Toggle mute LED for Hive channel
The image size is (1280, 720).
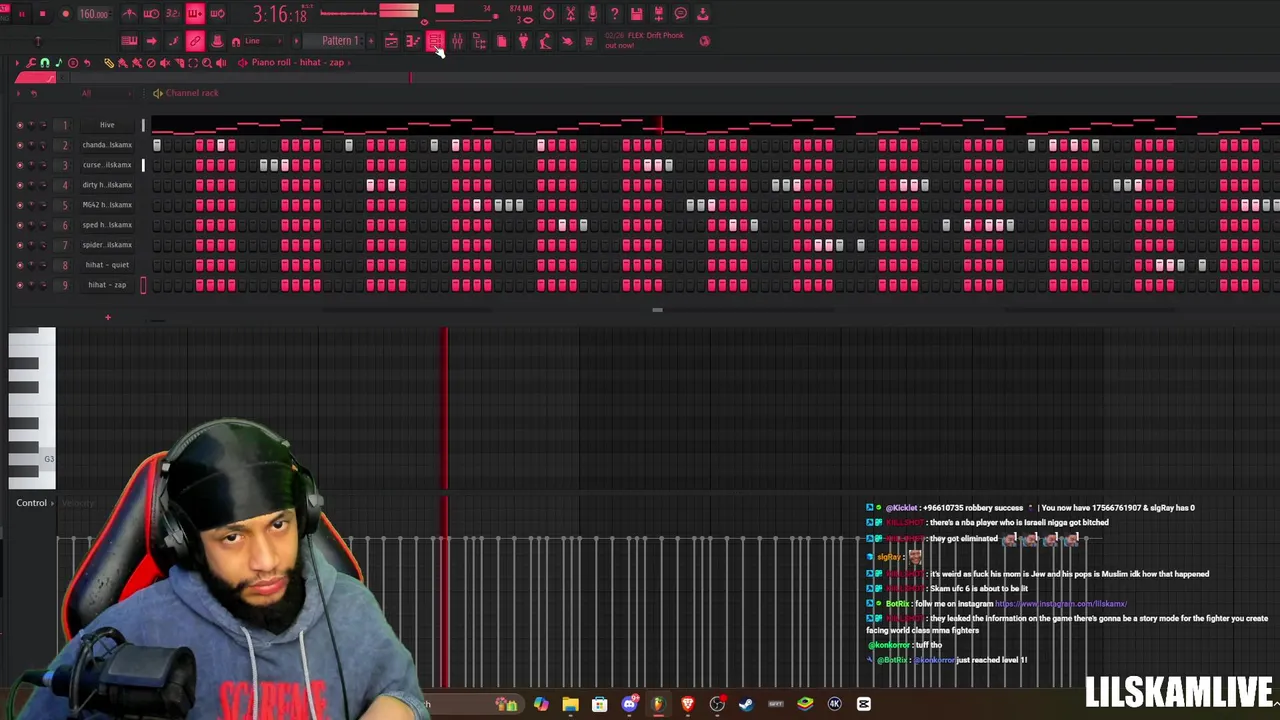click(19, 125)
